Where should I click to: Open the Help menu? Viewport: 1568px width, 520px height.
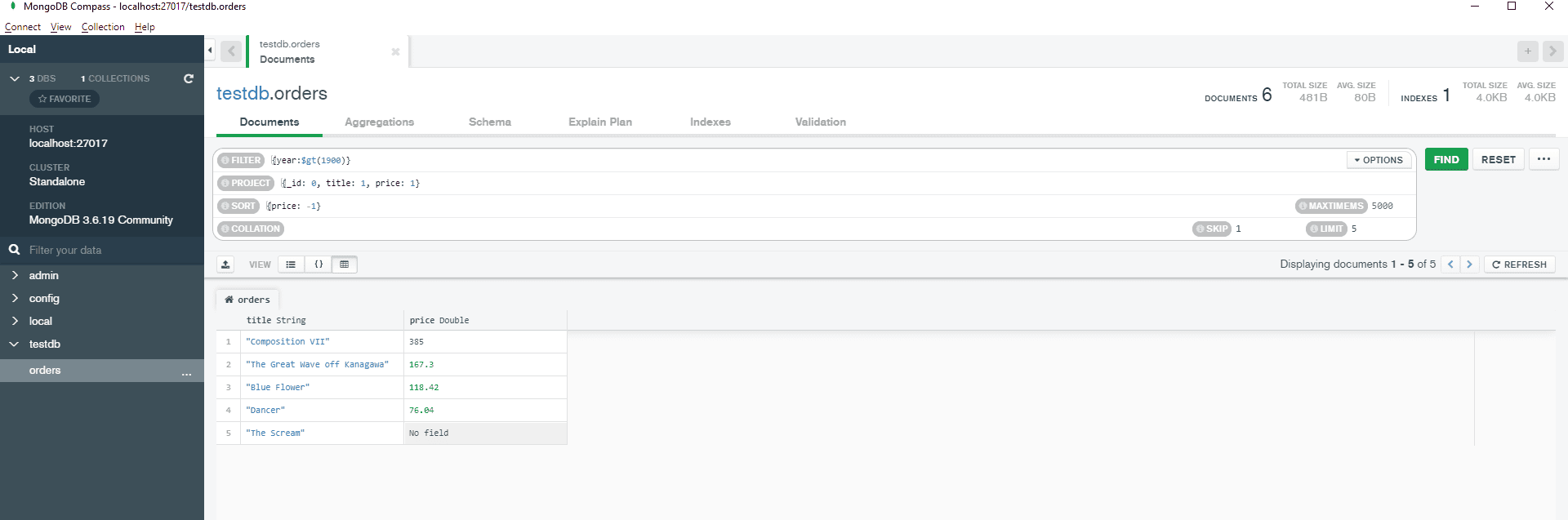pos(145,27)
